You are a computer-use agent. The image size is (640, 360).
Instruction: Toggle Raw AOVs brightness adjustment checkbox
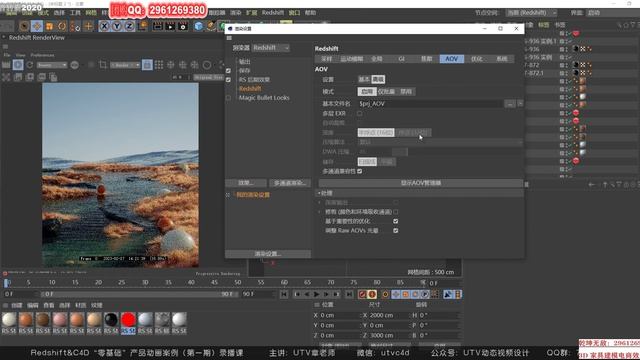pos(396,231)
